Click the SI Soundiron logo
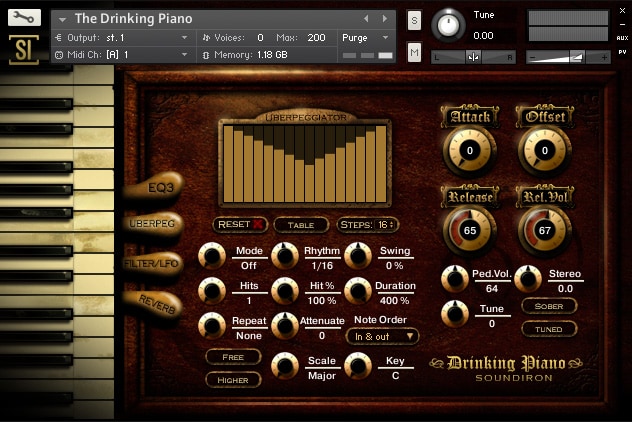632x422 pixels. [24, 50]
